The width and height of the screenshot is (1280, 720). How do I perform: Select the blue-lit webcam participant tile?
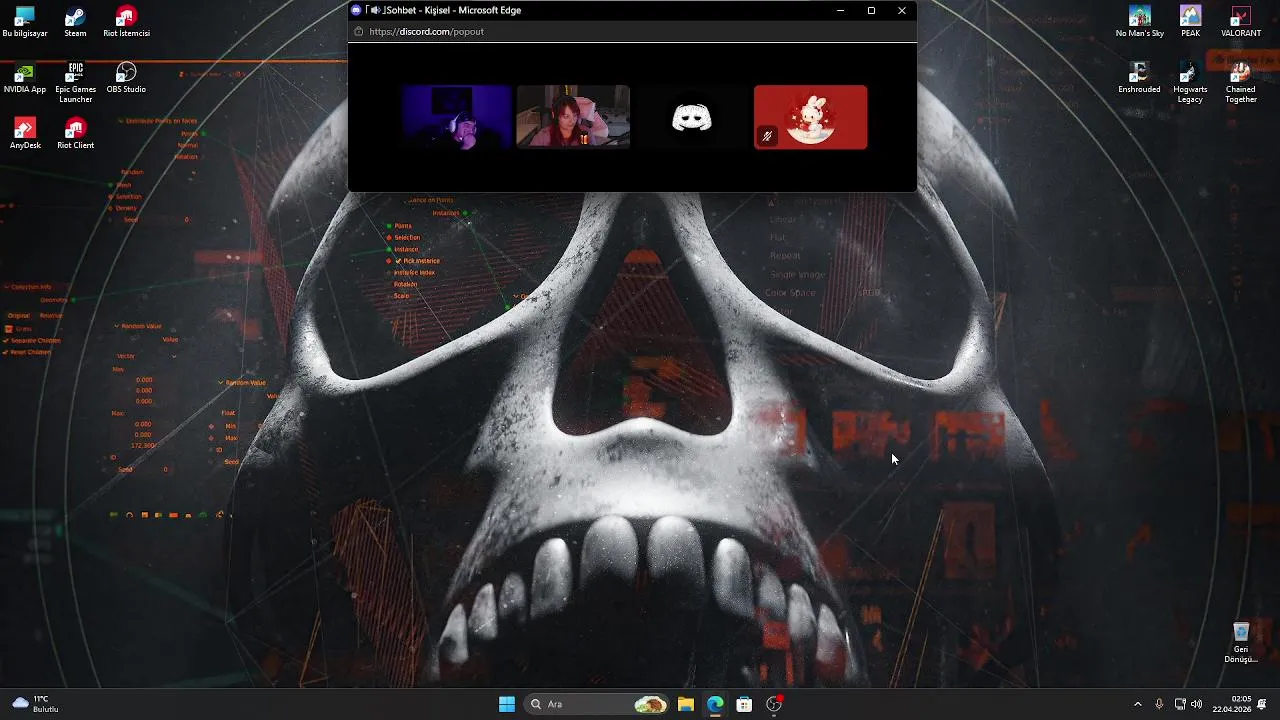click(457, 117)
